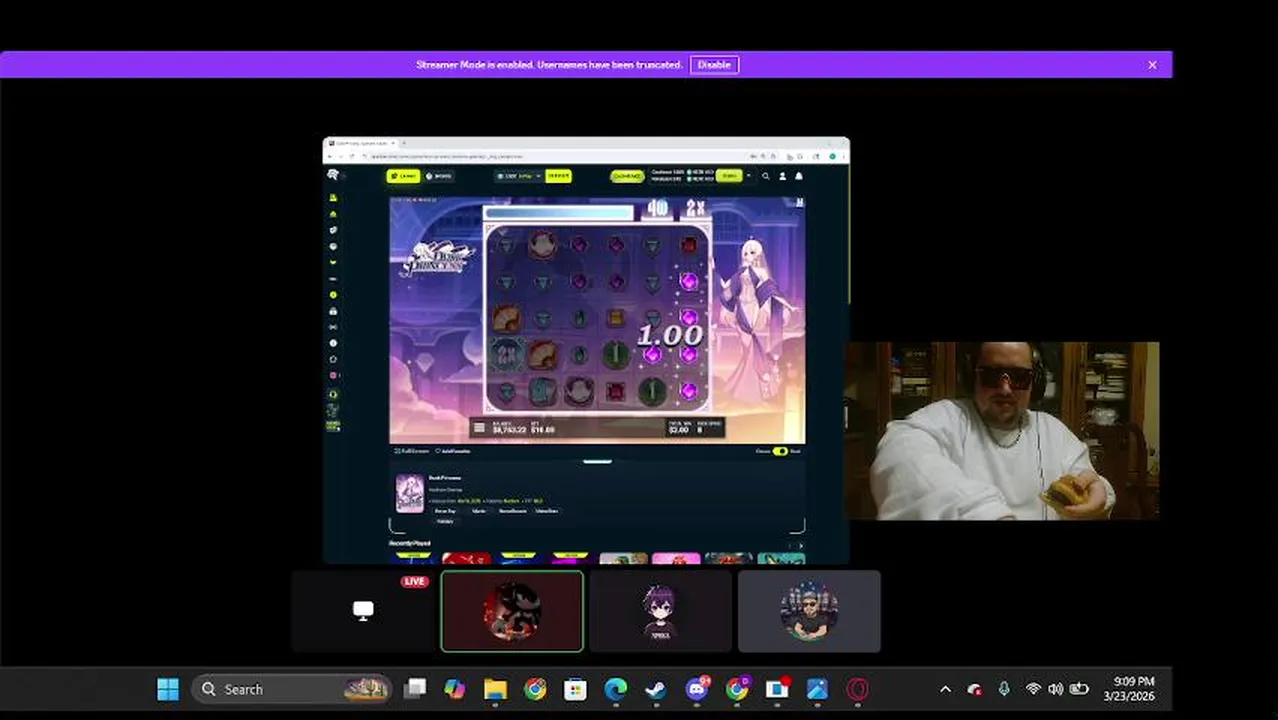The height and width of the screenshot is (720, 1278).
Task: Click the webcam video feed of the streamer
Action: (x=1002, y=431)
